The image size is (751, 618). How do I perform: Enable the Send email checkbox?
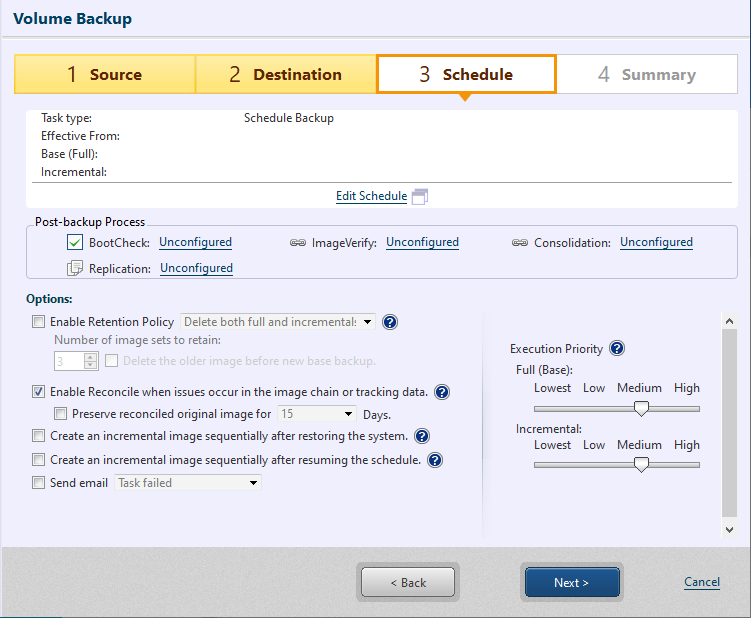coord(39,483)
